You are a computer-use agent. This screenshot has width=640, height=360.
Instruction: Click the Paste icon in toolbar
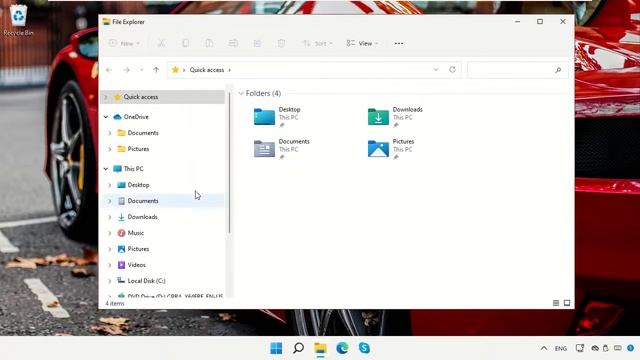click(x=209, y=43)
